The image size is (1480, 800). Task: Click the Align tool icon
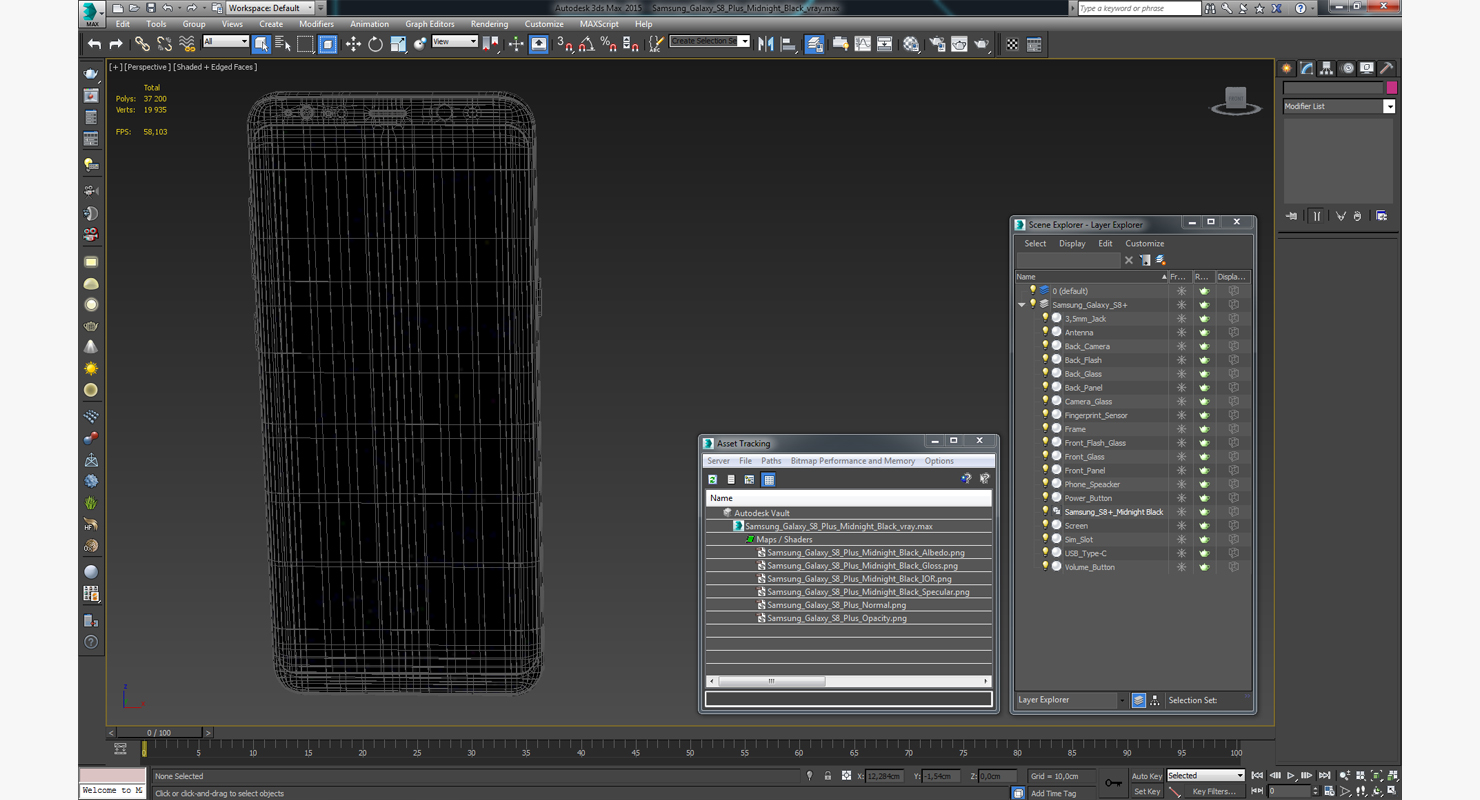788,44
